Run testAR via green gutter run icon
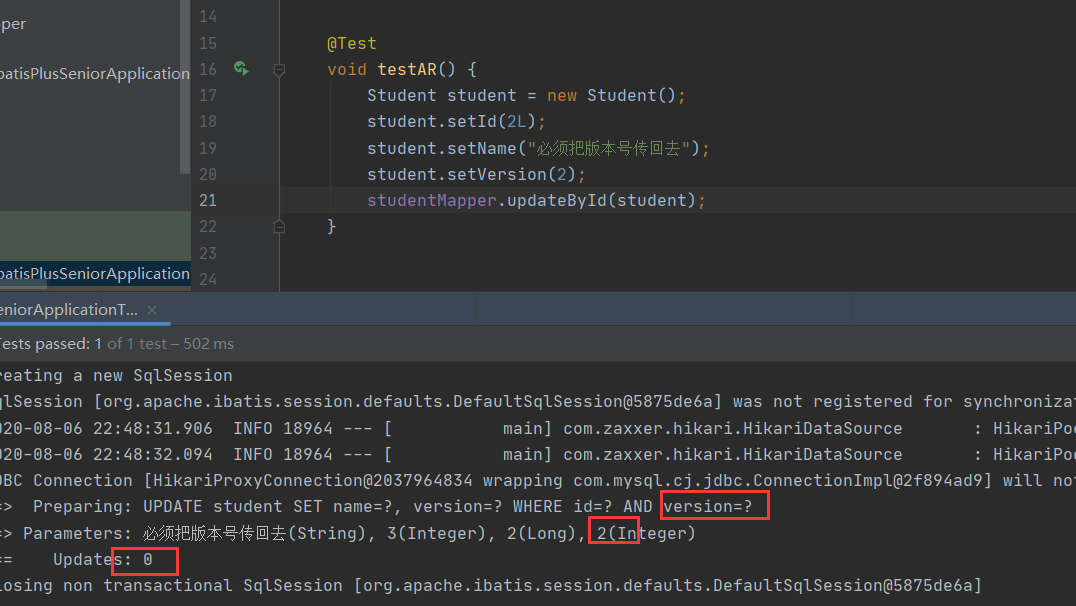The height and width of the screenshot is (606, 1076). pos(240,69)
